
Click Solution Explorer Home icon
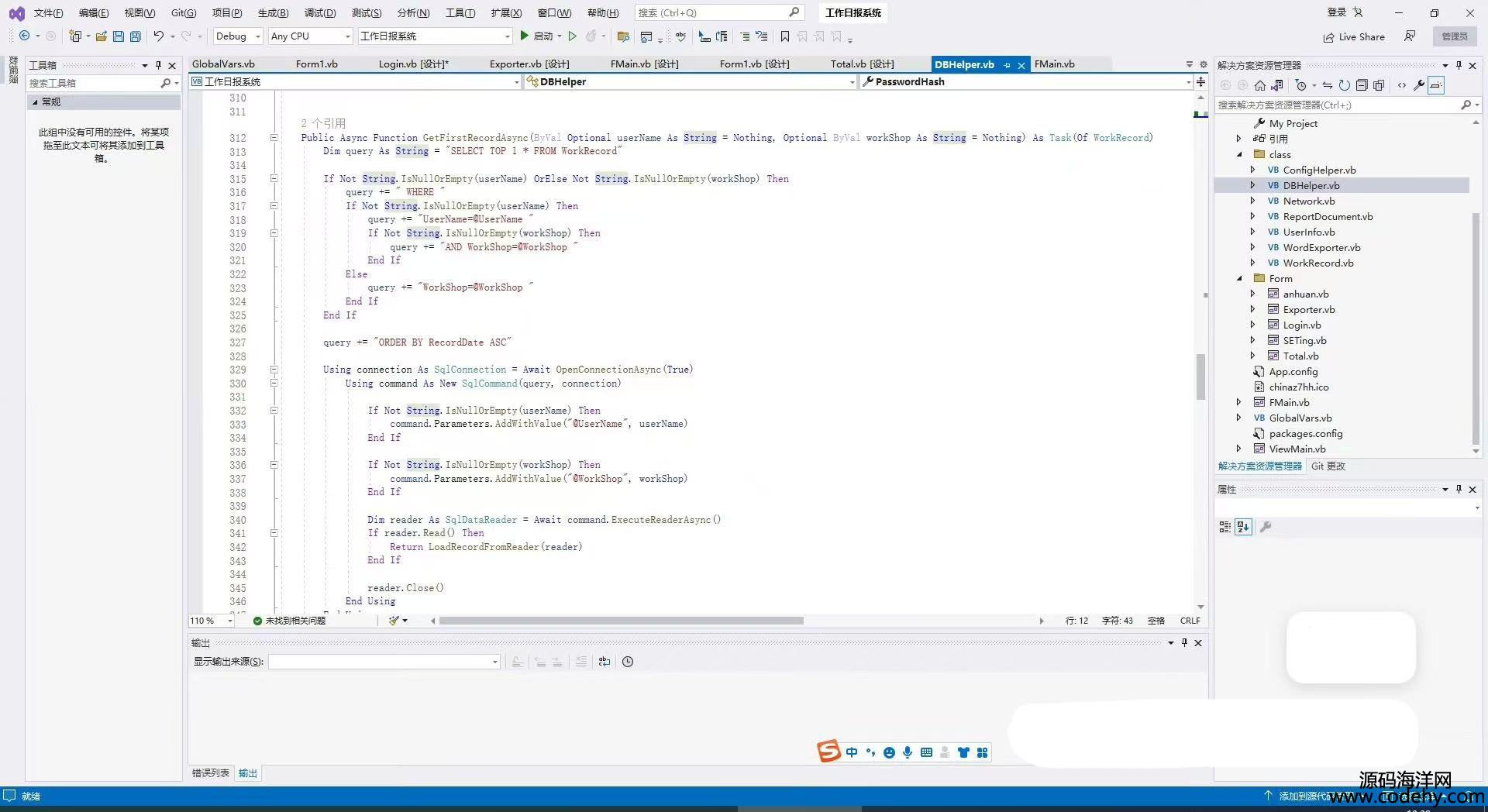click(x=1260, y=85)
